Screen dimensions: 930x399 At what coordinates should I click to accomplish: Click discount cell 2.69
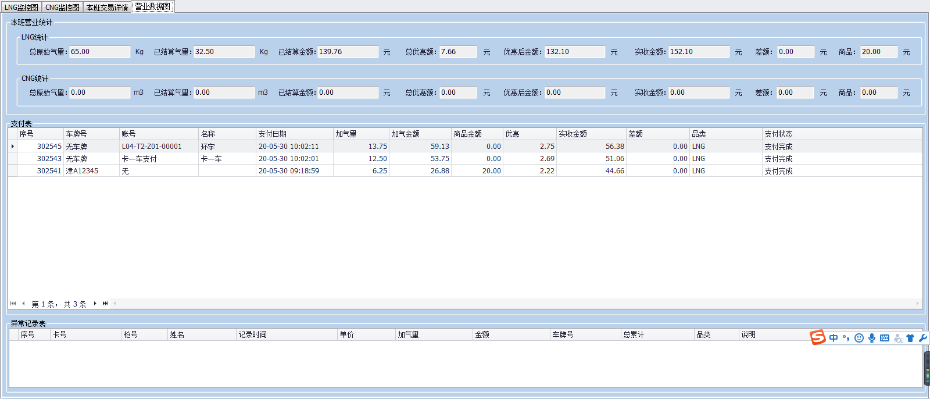[530, 159]
